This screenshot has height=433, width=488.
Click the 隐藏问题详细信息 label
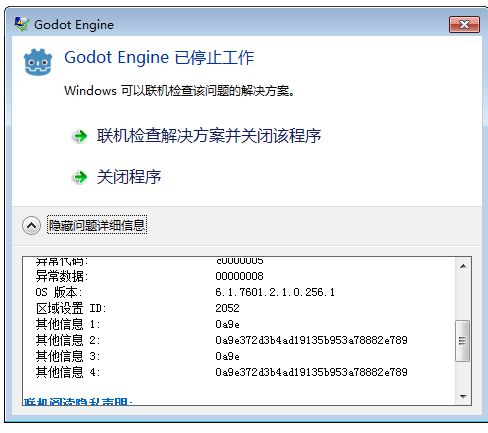[x=97, y=226]
